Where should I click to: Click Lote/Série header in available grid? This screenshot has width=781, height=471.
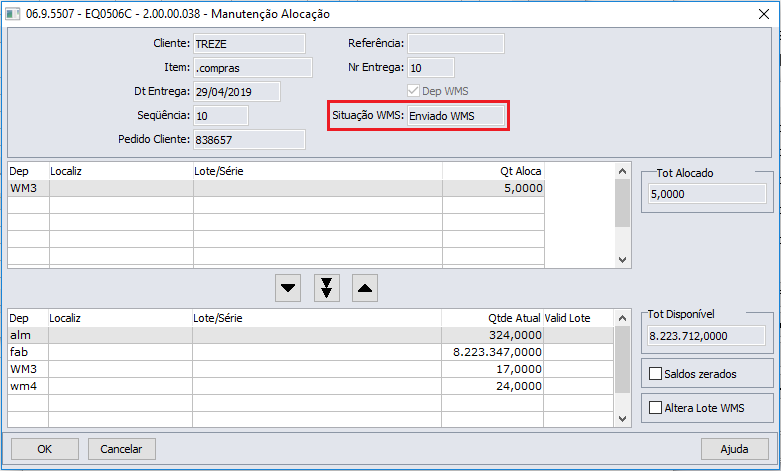(317, 318)
